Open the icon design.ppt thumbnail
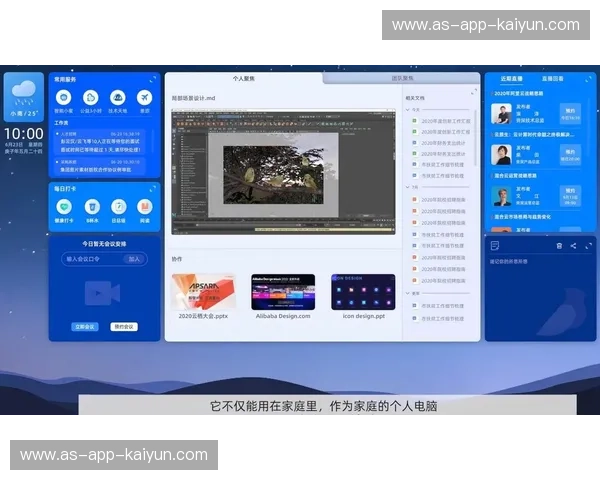600x480 pixels. [x=363, y=292]
